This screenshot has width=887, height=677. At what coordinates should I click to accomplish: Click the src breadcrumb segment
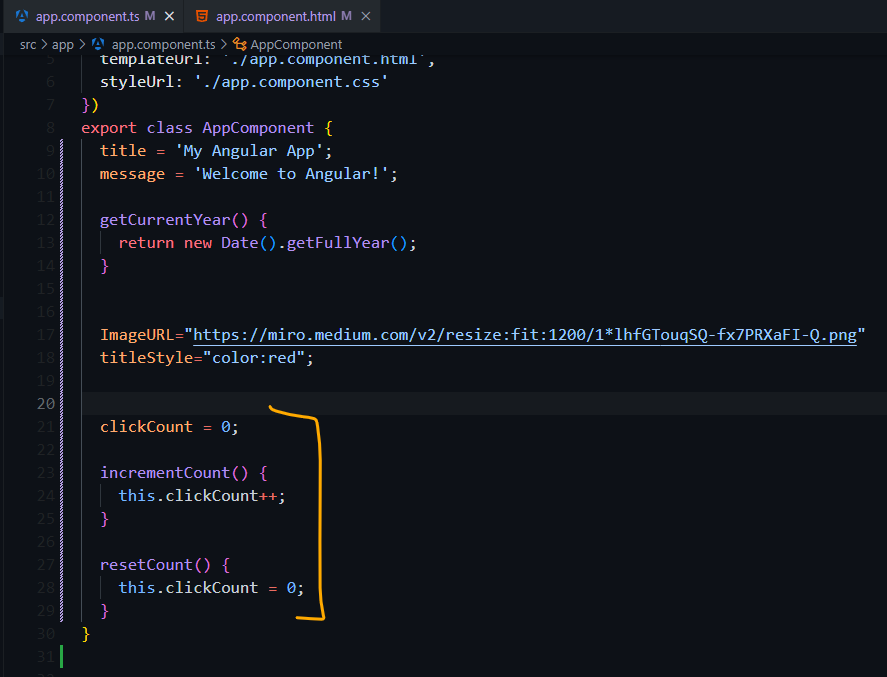point(28,45)
